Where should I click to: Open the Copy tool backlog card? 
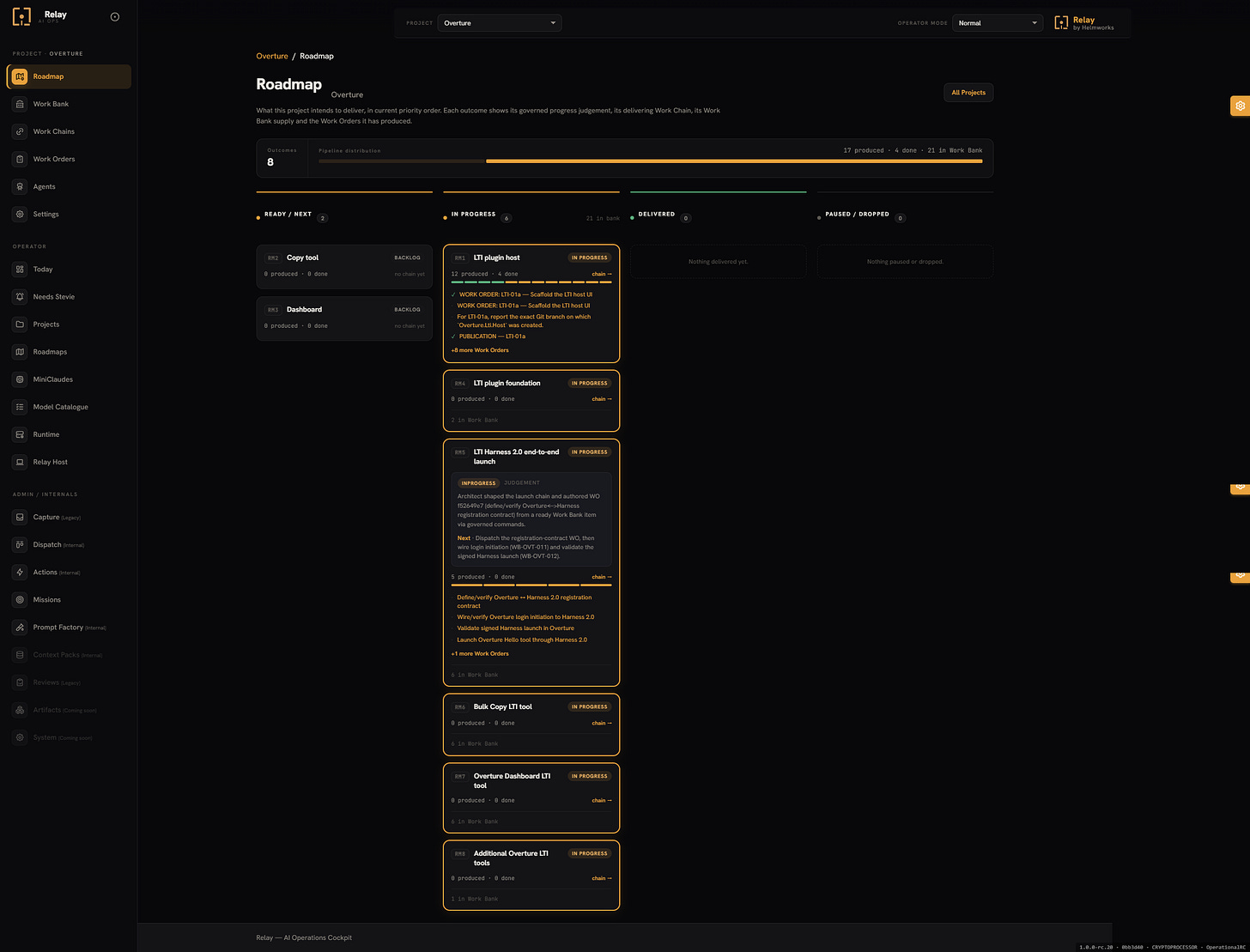[344, 266]
